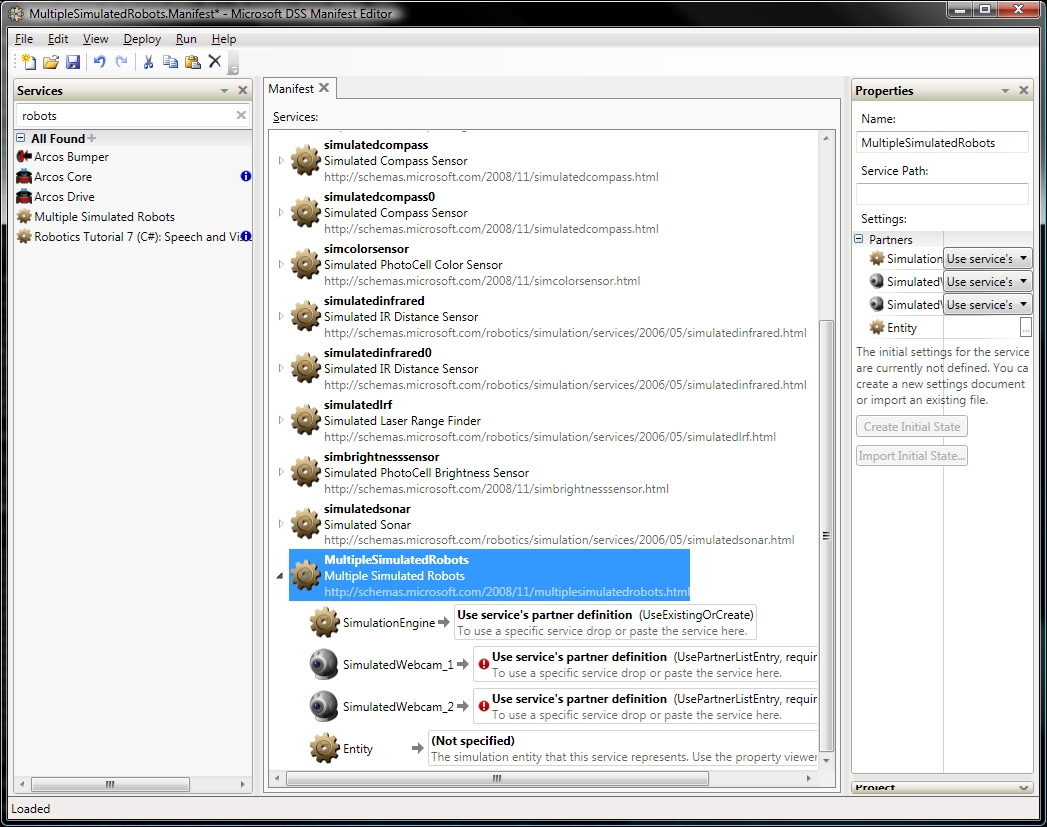
Task: Close the Services panel
Action: point(243,90)
